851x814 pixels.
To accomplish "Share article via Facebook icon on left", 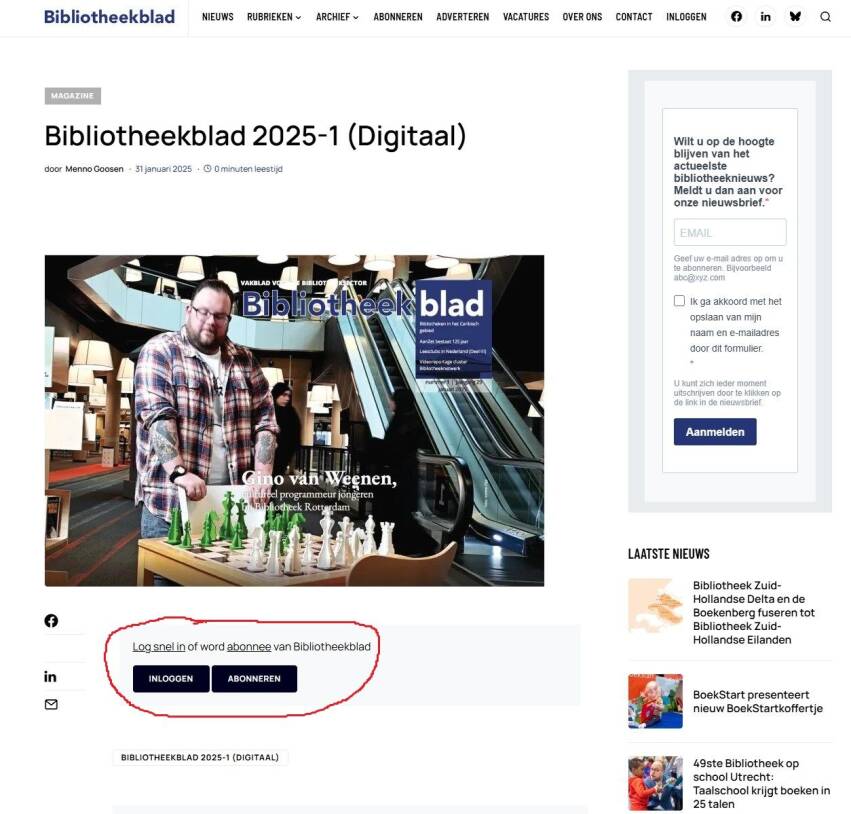I will [51, 621].
